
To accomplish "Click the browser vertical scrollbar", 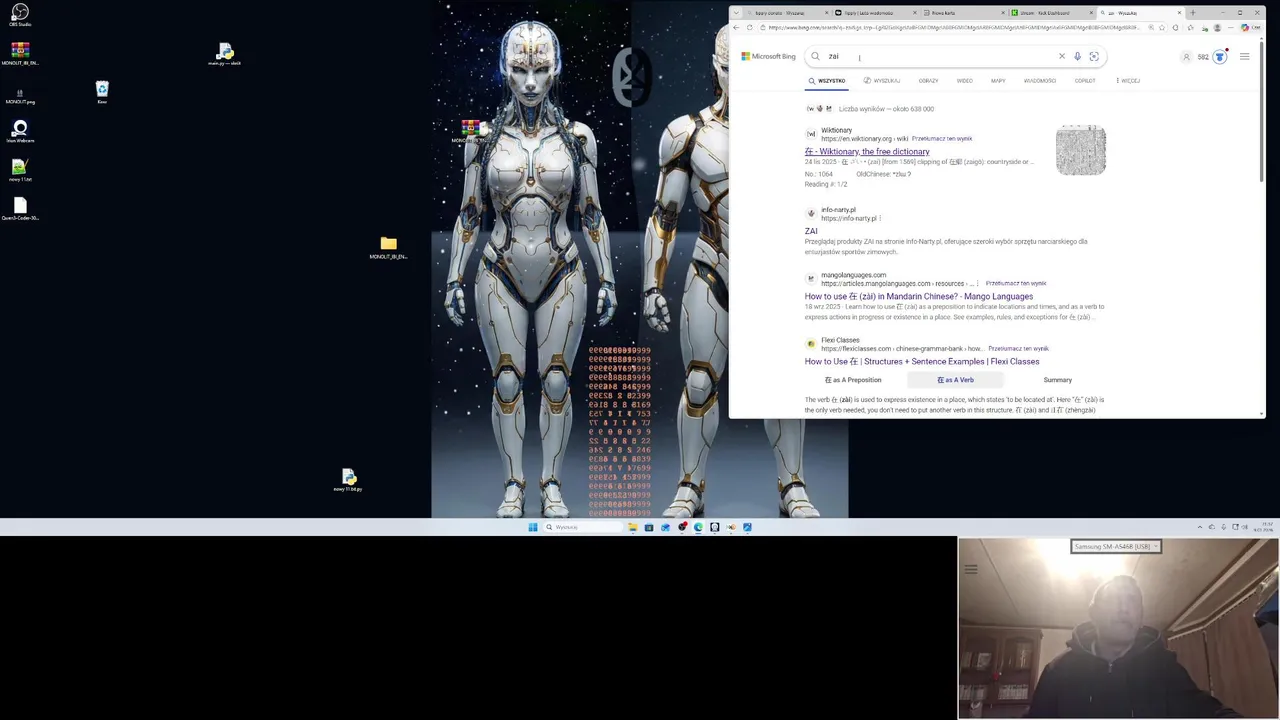I will pyautogui.click(x=1261, y=110).
